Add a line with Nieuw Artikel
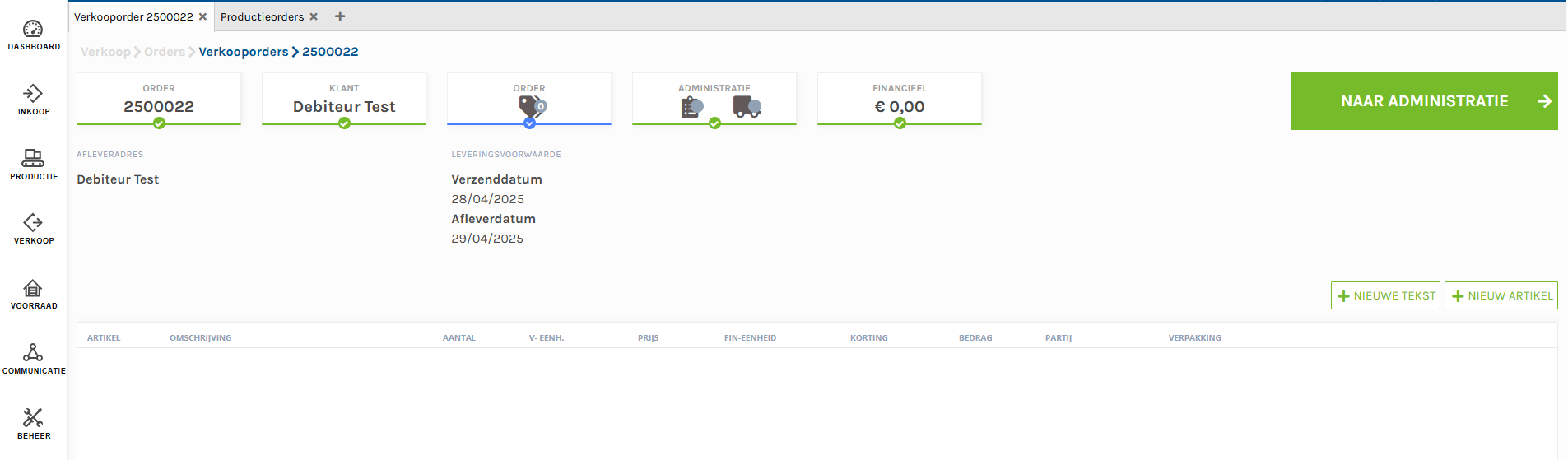The image size is (1568, 460). pyautogui.click(x=1501, y=295)
